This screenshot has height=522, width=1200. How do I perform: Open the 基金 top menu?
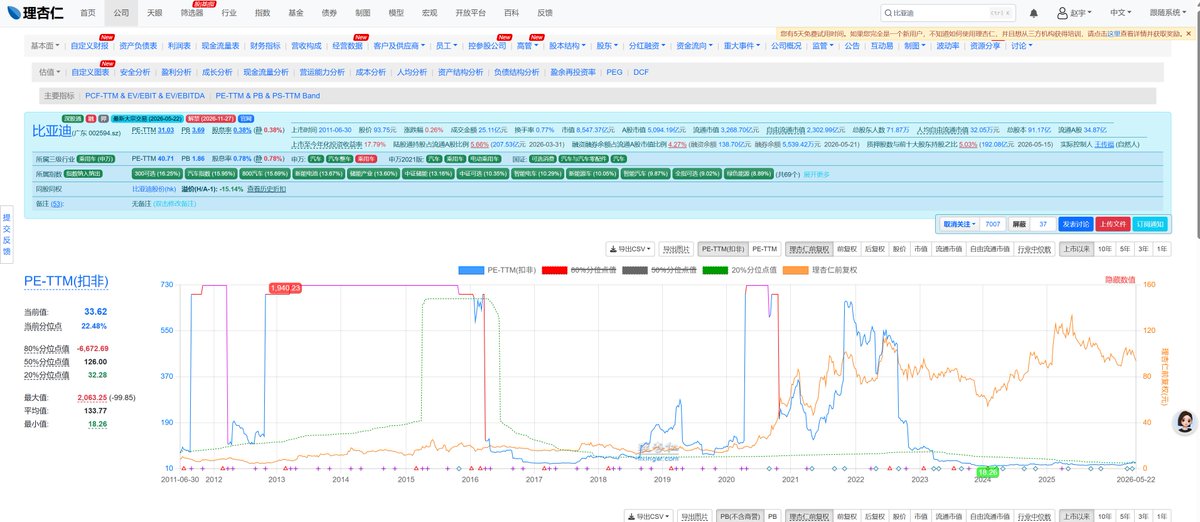pyautogui.click(x=296, y=13)
